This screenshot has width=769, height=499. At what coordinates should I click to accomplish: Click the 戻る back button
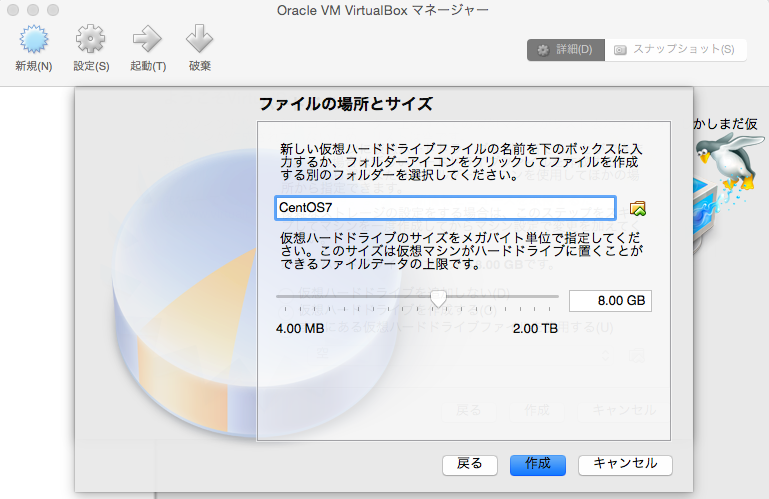(470, 464)
